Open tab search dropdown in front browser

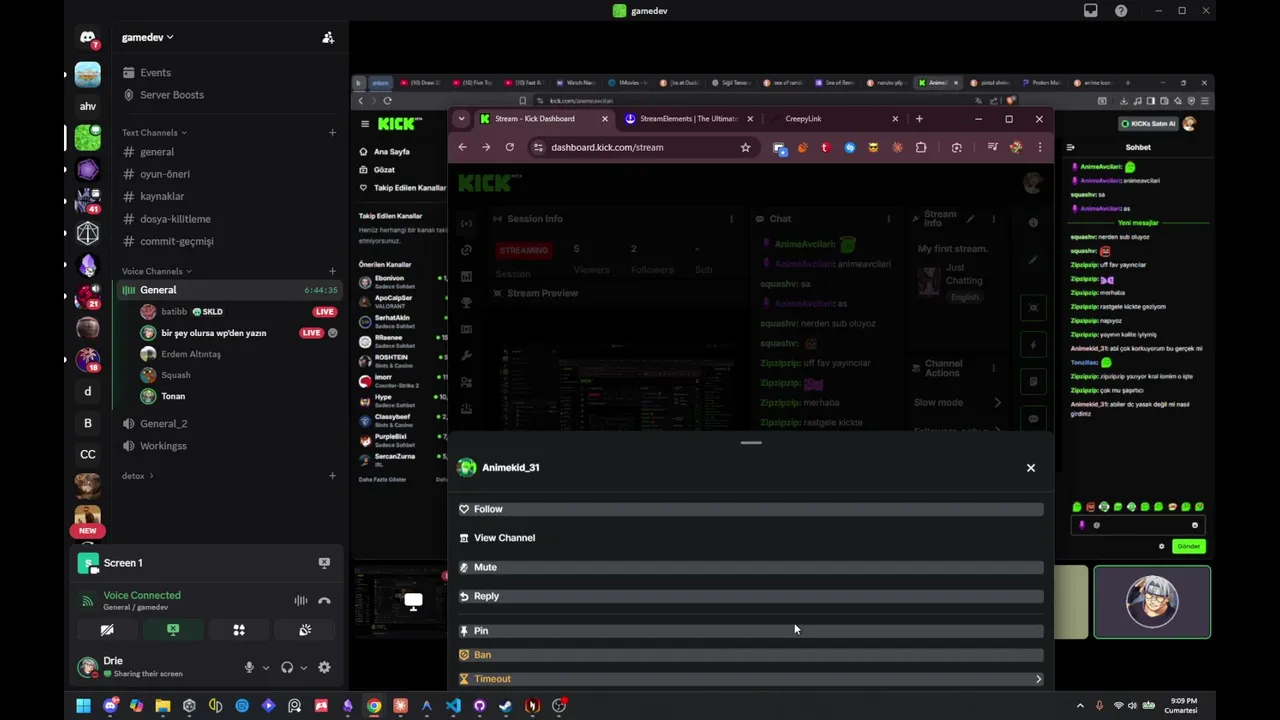tap(461, 119)
